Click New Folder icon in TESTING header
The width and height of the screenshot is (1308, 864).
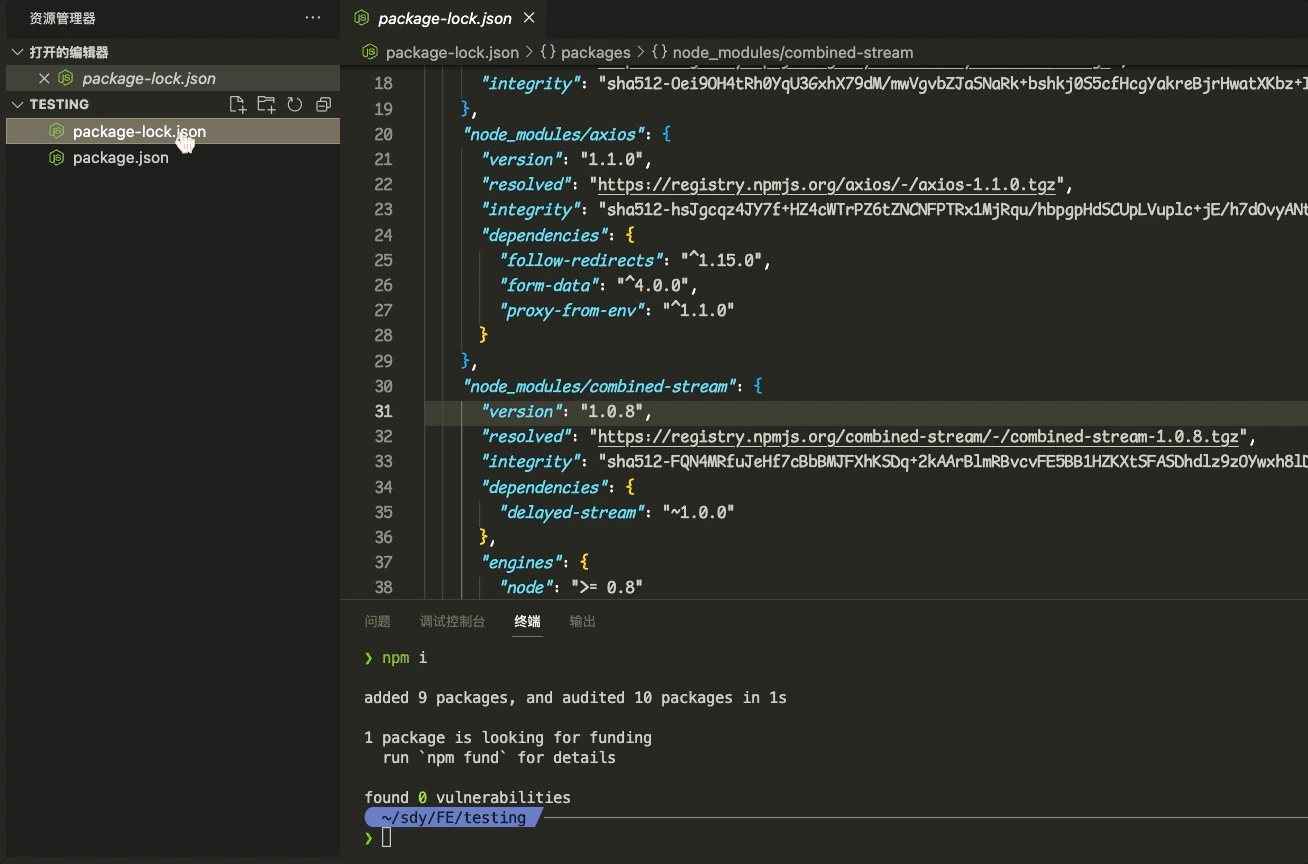point(266,104)
